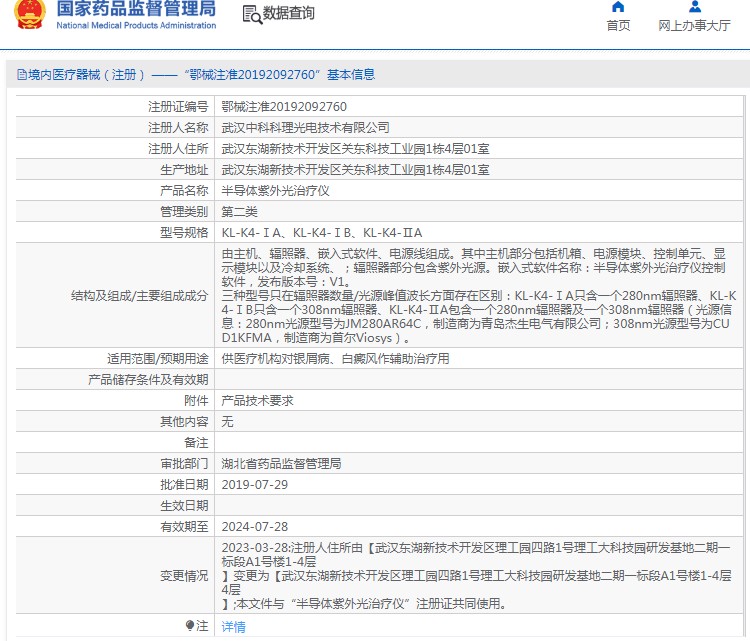Click the 适用范围 value 供医疗机构对银屑病
Viewport: 750px width, 641px height.
[x=335, y=359]
